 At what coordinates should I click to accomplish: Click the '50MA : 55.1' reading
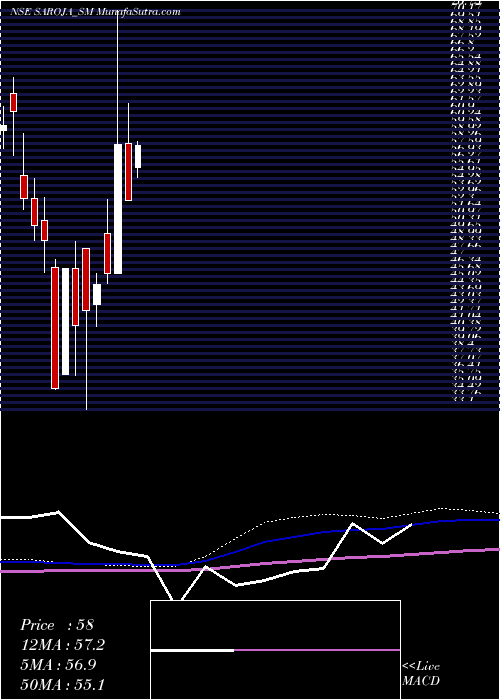[62, 685]
